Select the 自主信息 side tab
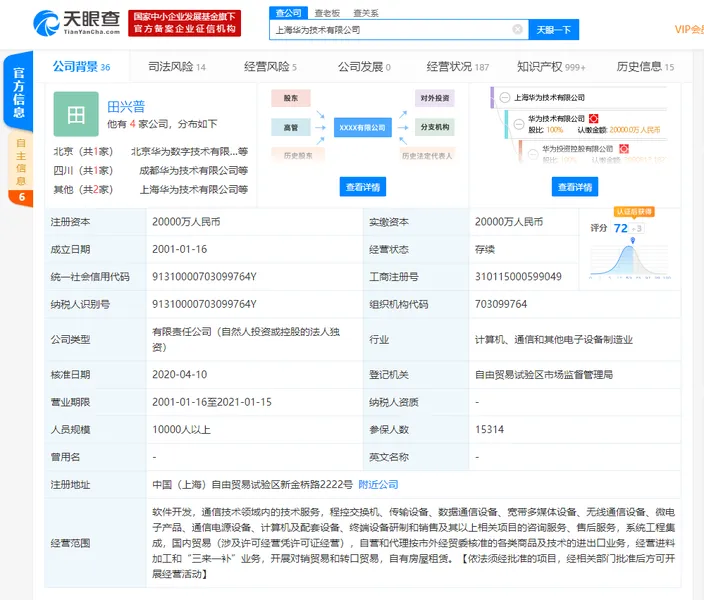The height and width of the screenshot is (600, 704). pos(21,168)
